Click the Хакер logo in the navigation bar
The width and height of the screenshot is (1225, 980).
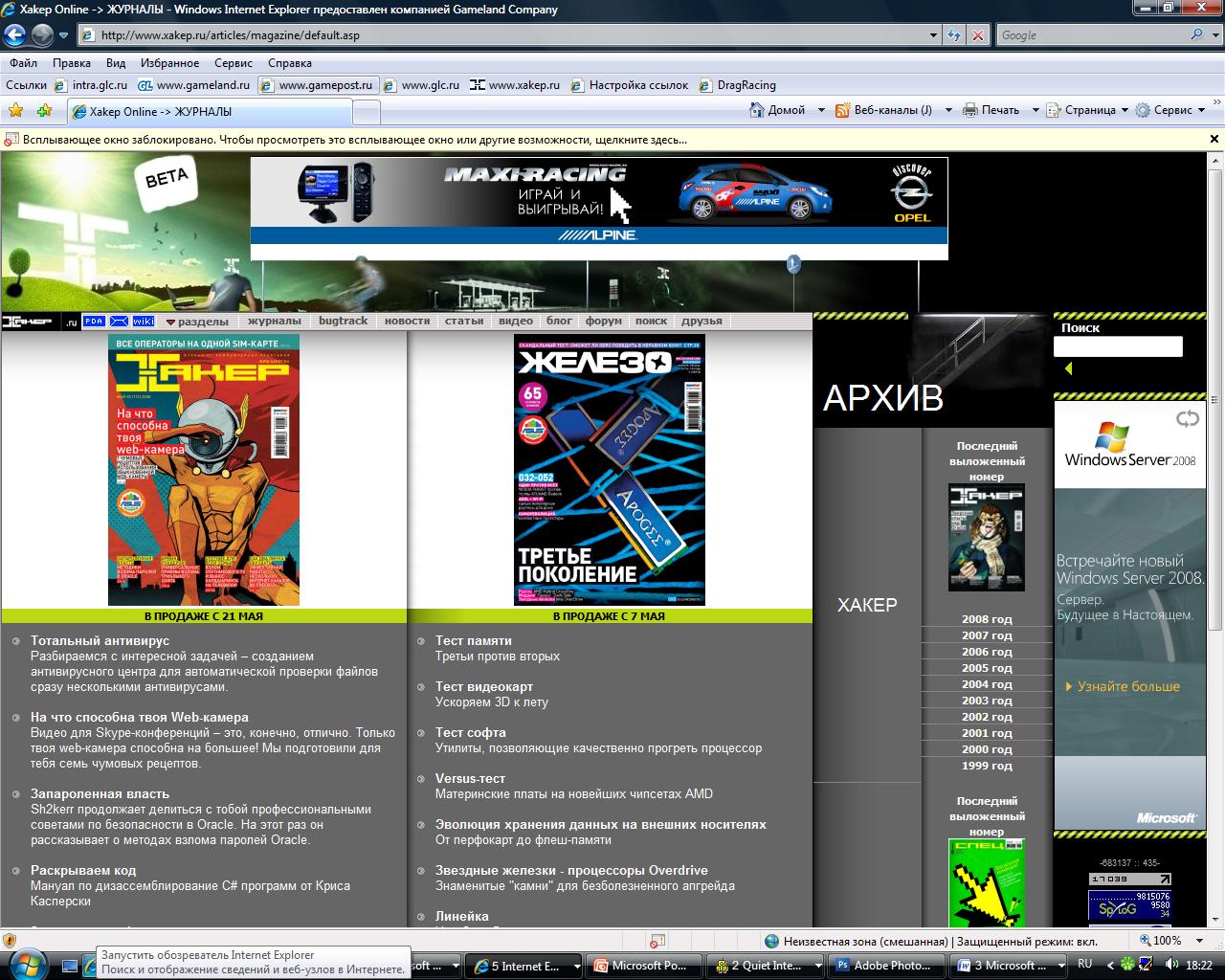tap(27, 322)
